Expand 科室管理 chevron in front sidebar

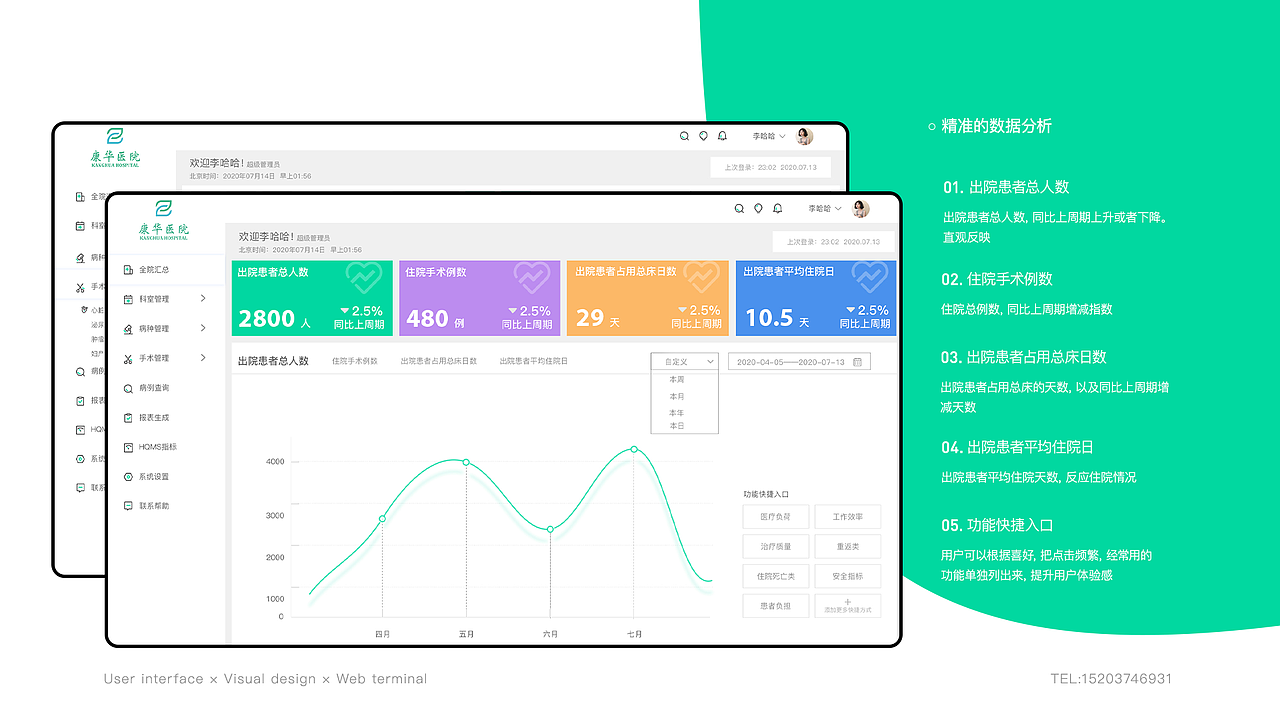(203, 299)
